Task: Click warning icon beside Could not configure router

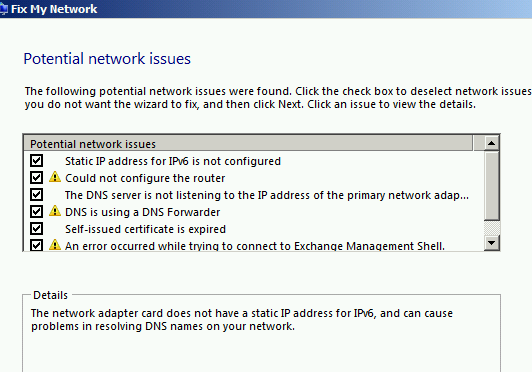Action: 55,177
